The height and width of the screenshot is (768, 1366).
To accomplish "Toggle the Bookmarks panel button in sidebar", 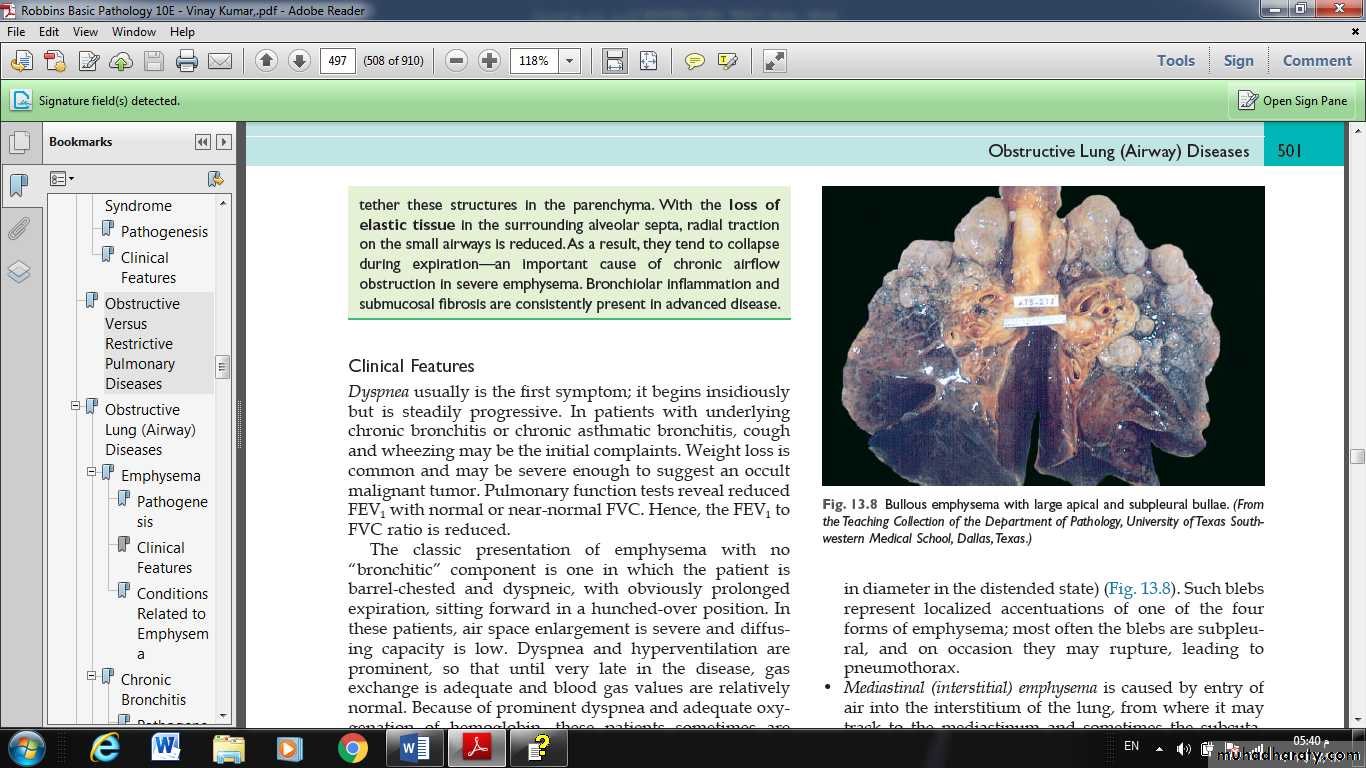I will (x=19, y=185).
